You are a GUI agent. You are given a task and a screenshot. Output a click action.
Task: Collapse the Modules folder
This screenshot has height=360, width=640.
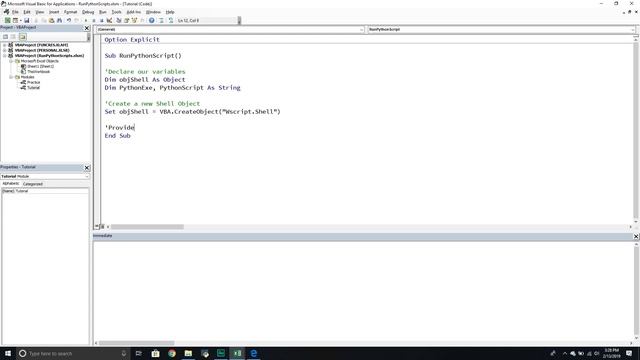(11, 77)
